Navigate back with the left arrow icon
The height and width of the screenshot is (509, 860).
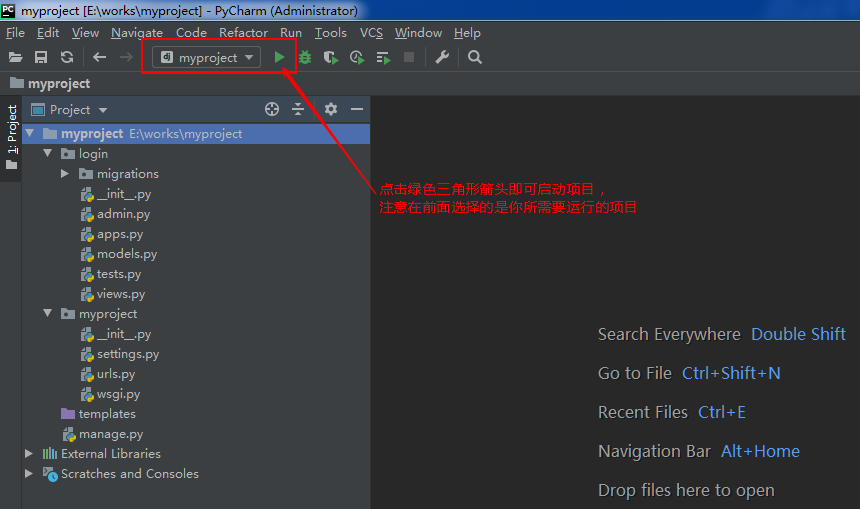99,57
